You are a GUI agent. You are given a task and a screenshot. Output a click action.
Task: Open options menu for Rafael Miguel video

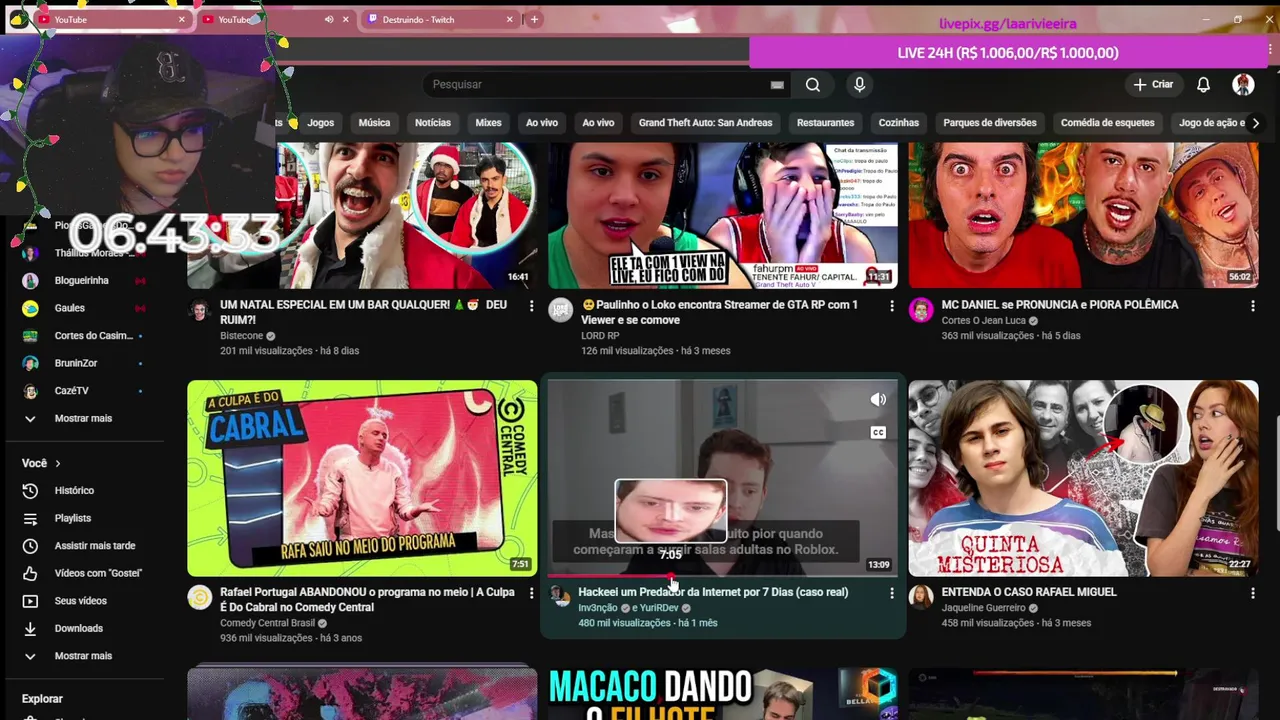pyautogui.click(x=1253, y=593)
